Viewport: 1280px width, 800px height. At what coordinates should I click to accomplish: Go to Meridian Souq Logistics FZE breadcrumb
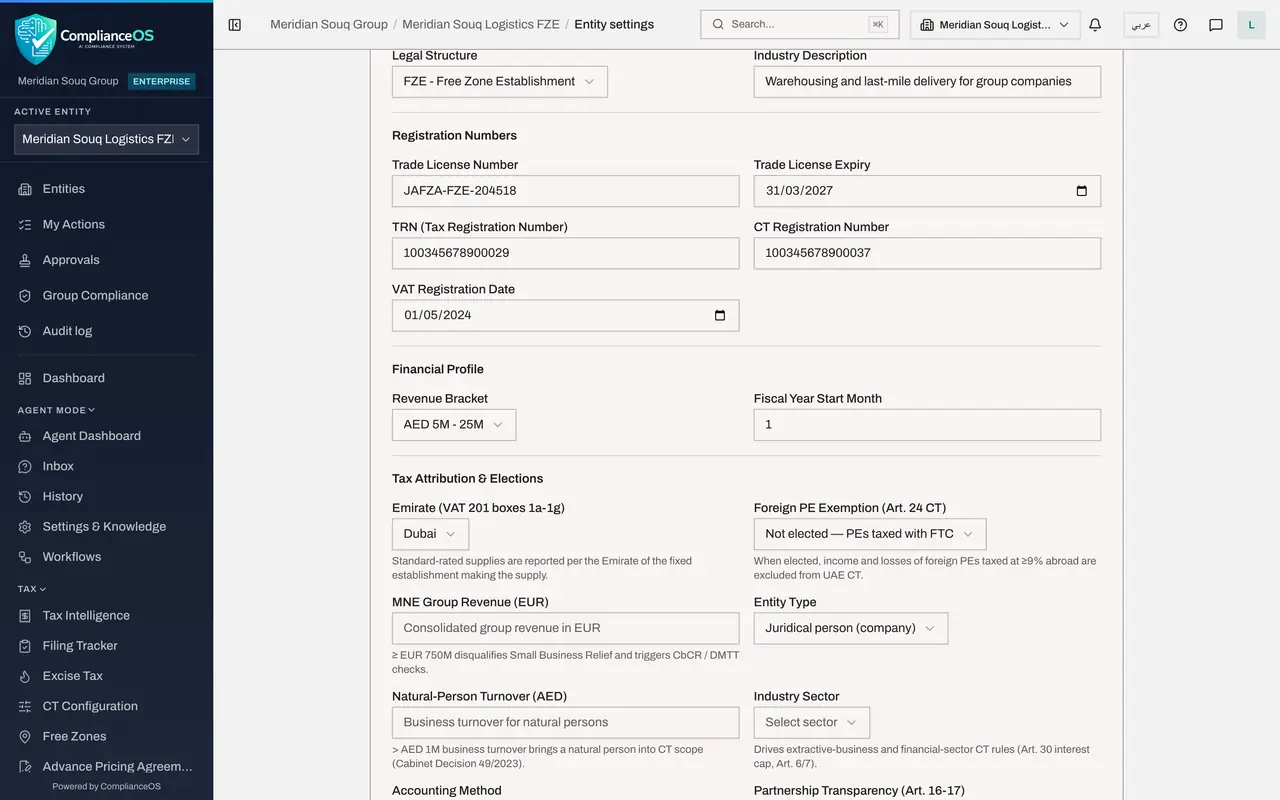[x=481, y=24]
